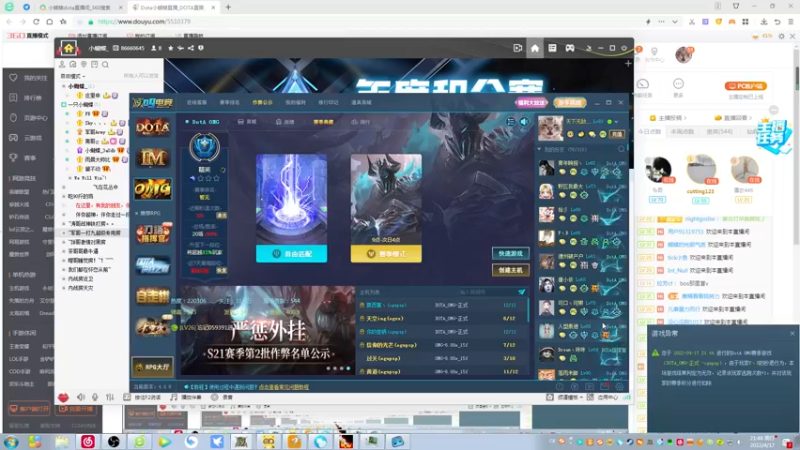Screen dimensions: 800x450
Task: Open 严惩外挂 announcement banner
Action: pyautogui.click(x=268, y=331)
